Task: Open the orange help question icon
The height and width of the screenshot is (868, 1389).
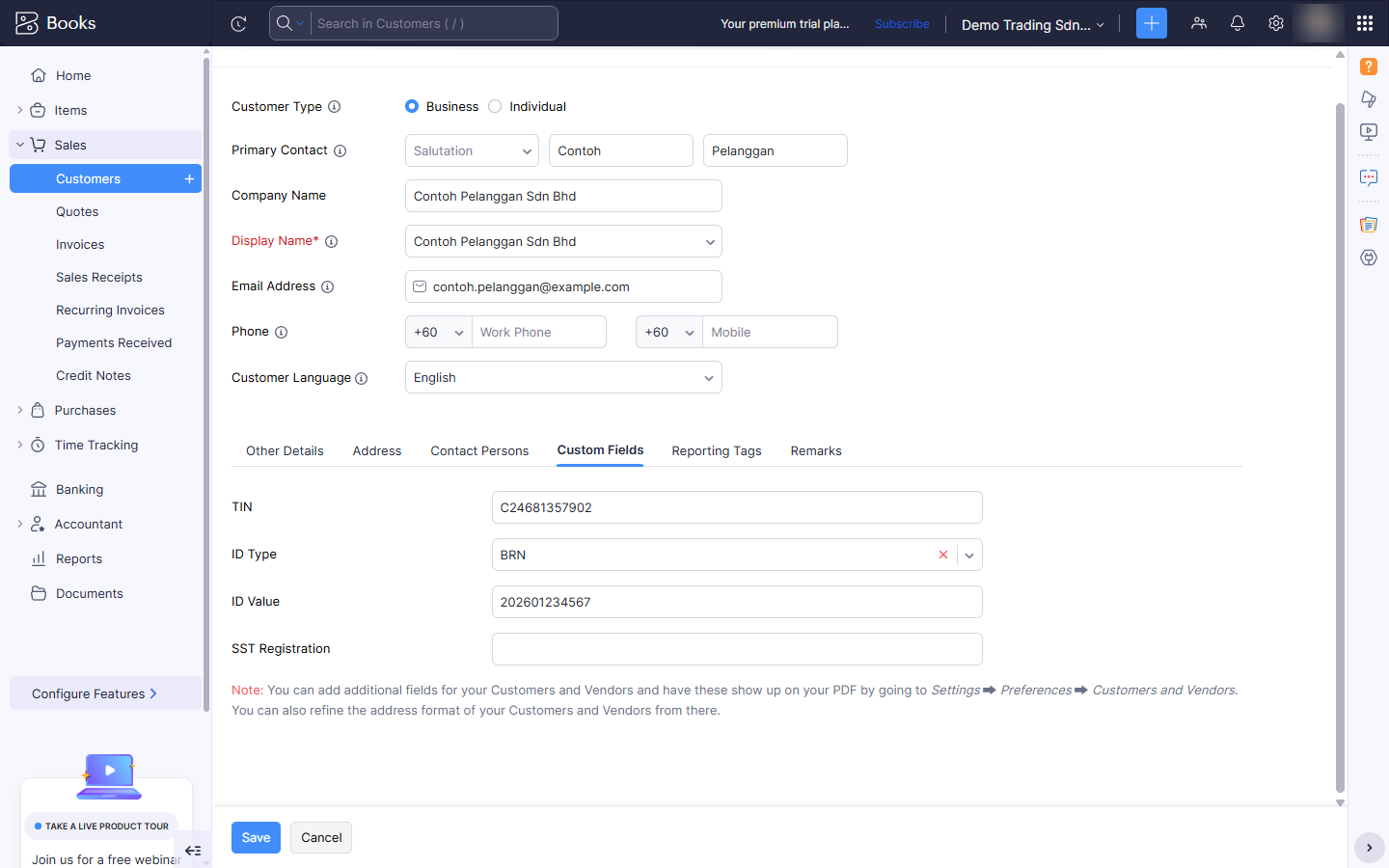Action: tap(1369, 67)
